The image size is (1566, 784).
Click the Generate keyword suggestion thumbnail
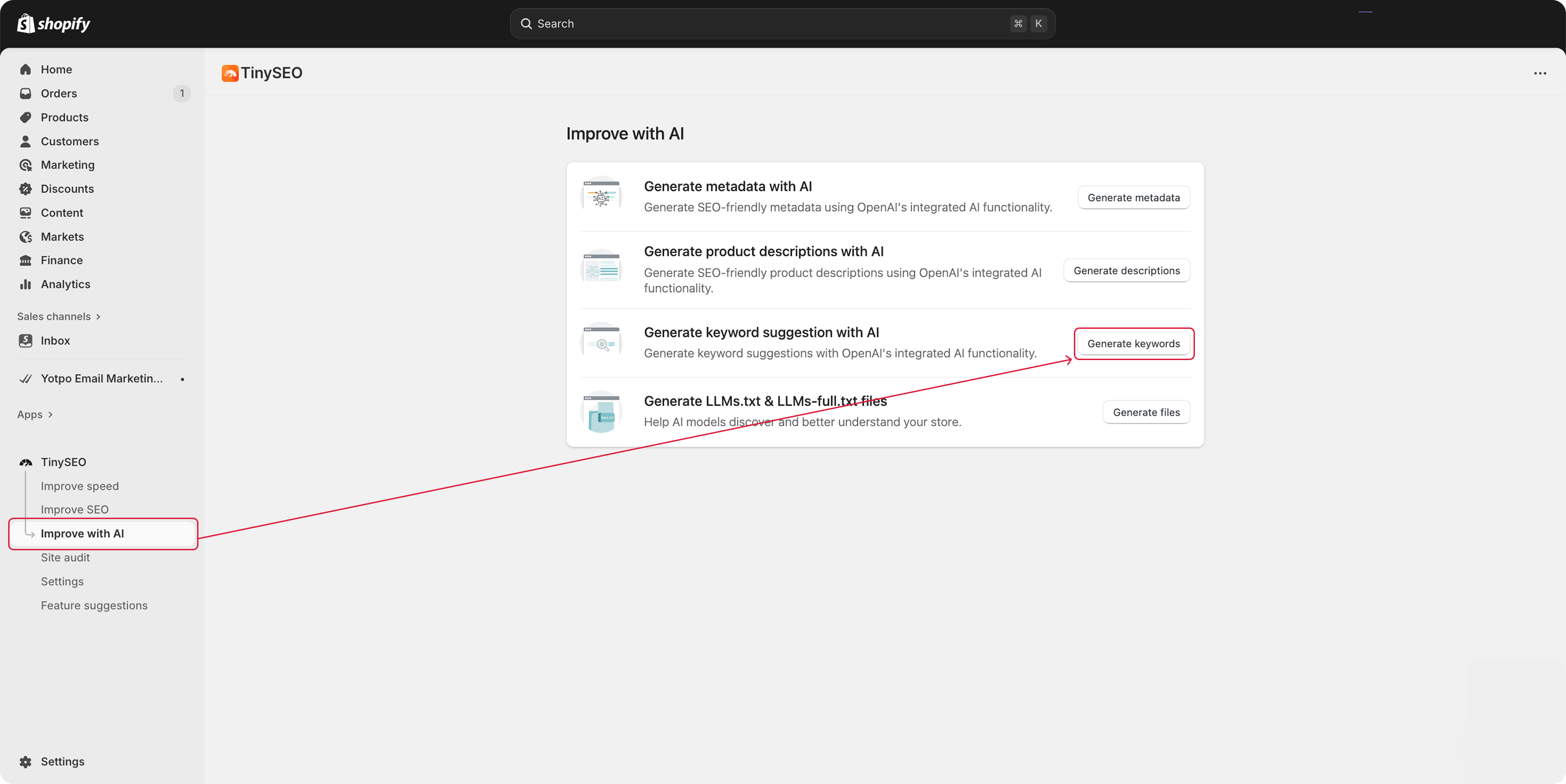point(601,343)
